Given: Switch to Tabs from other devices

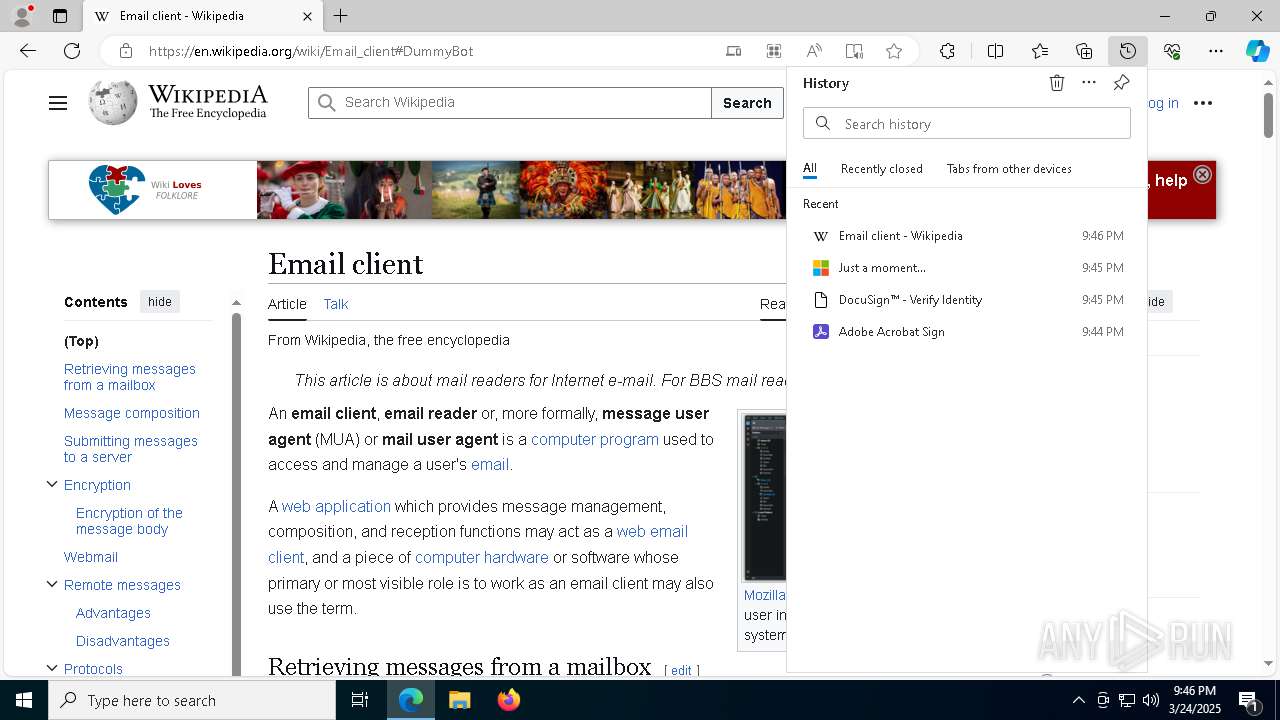Looking at the screenshot, I should click(x=1009, y=169).
